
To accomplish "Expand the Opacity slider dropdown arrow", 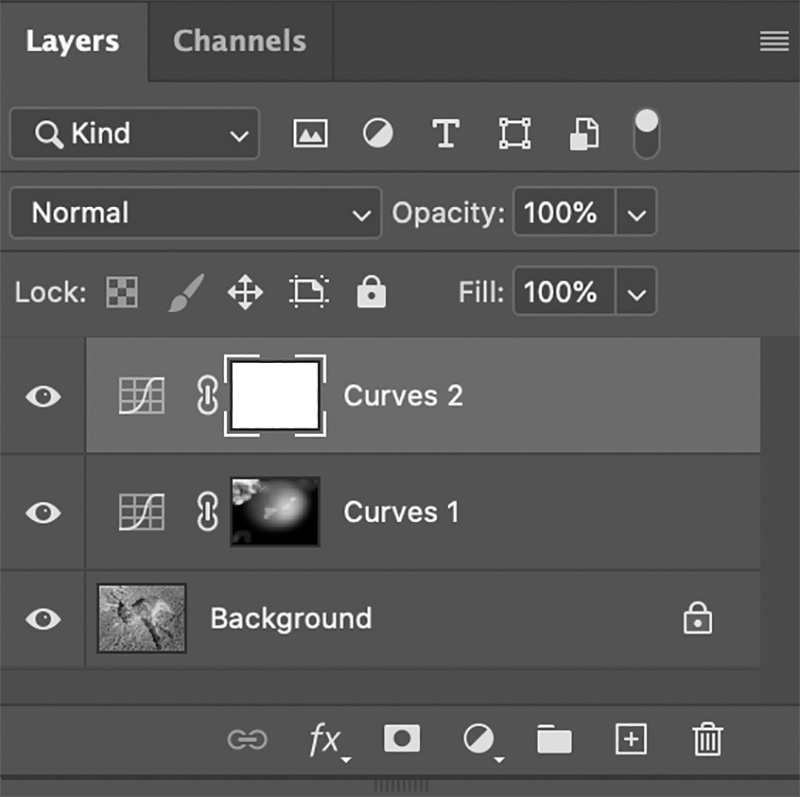I will point(637,213).
